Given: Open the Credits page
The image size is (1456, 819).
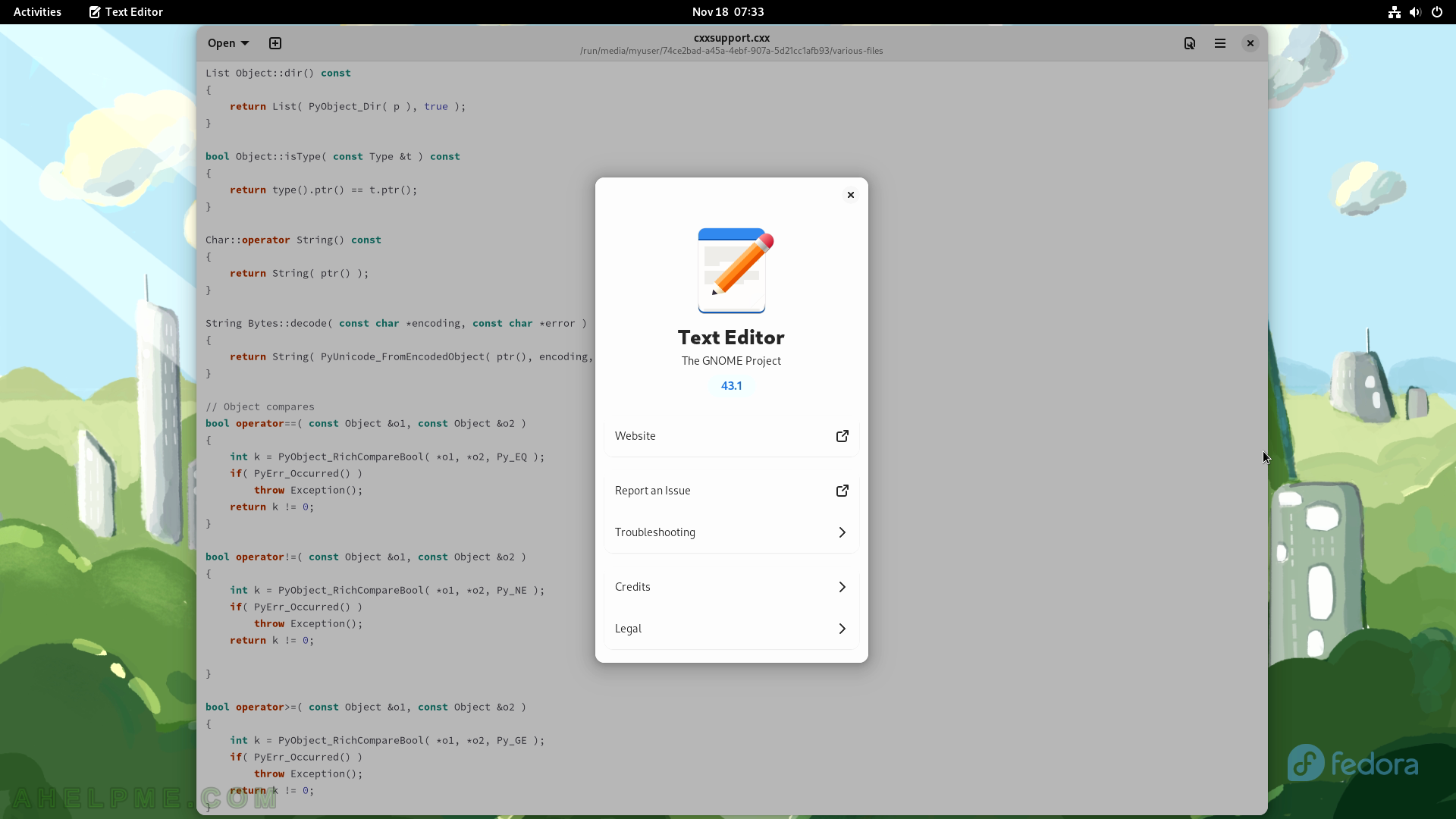Looking at the screenshot, I should pos(732,587).
